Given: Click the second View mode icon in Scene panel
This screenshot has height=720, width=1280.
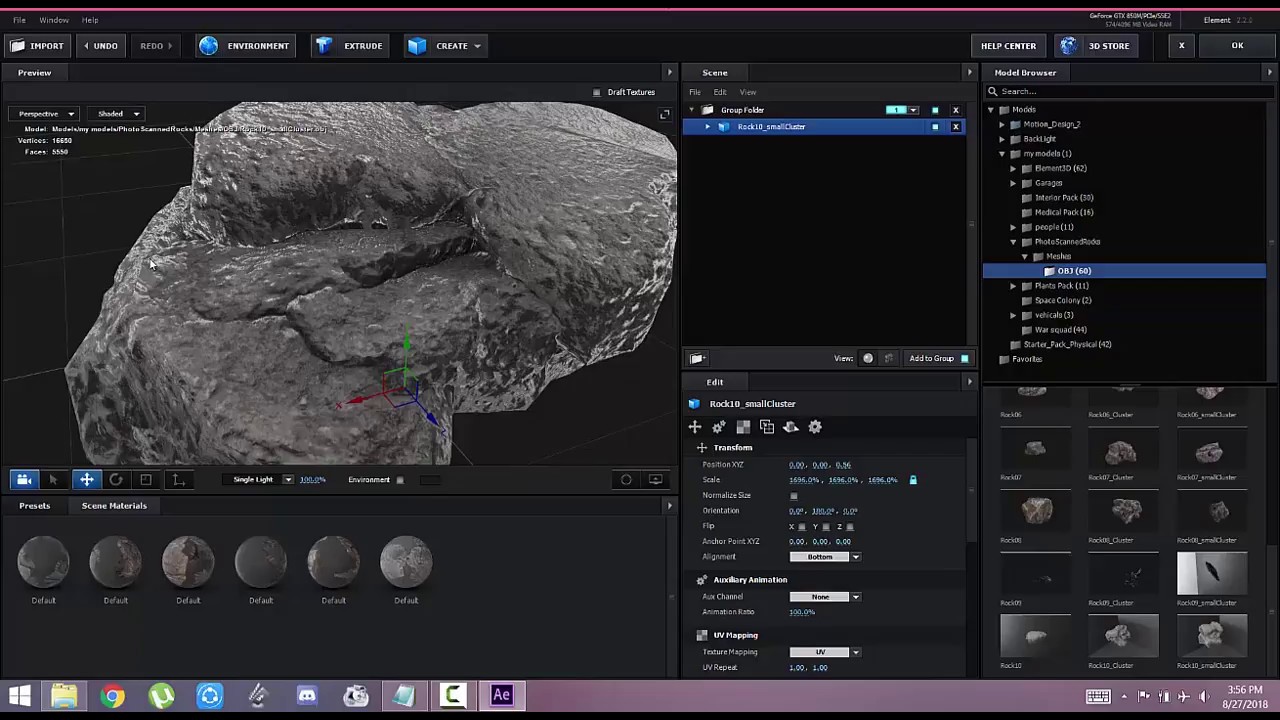Looking at the screenshot, I should 888,358.
